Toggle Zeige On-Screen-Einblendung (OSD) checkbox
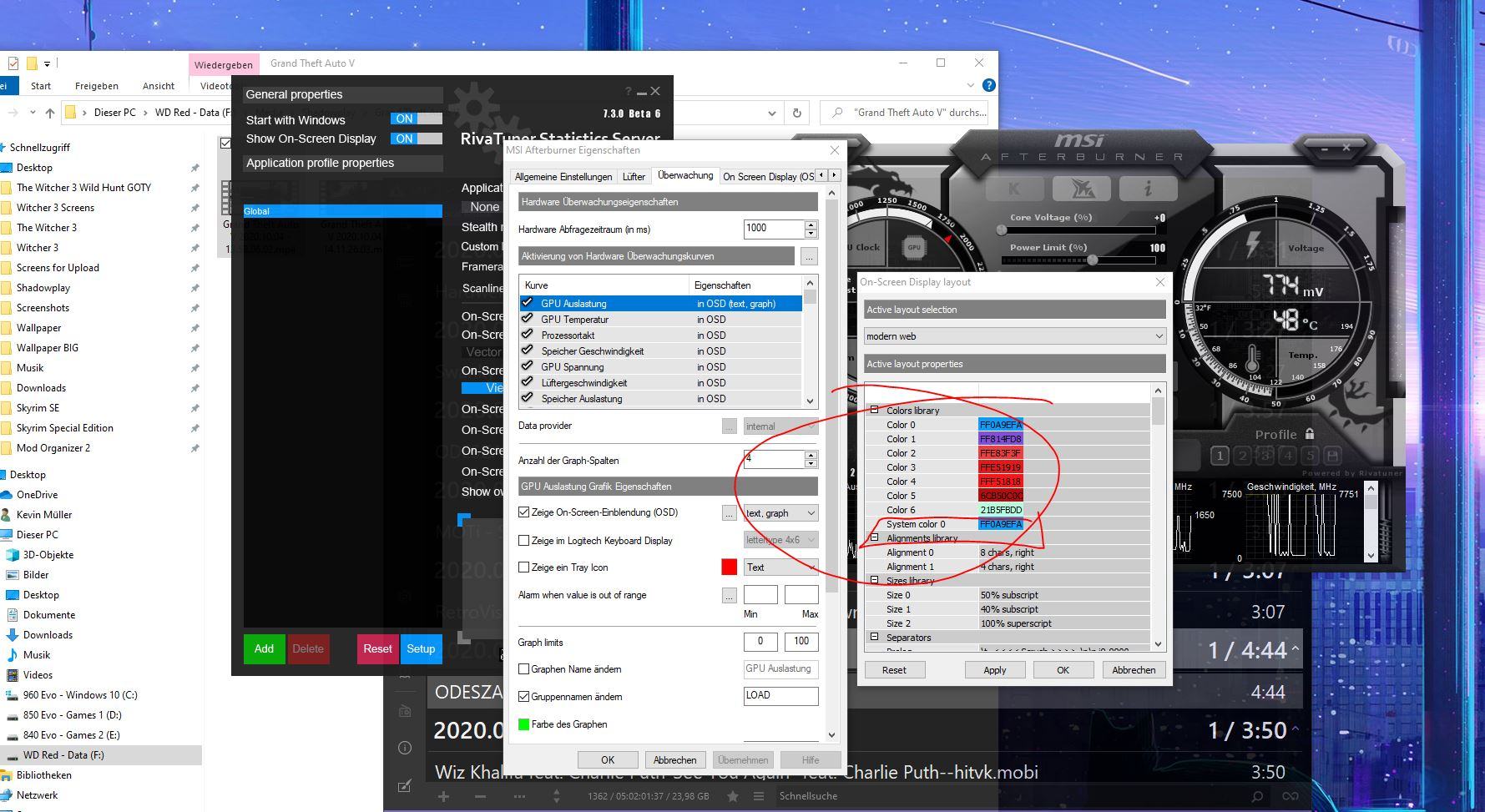The width and height of the screenshot is (1485, 812). [x=524, y=512]
